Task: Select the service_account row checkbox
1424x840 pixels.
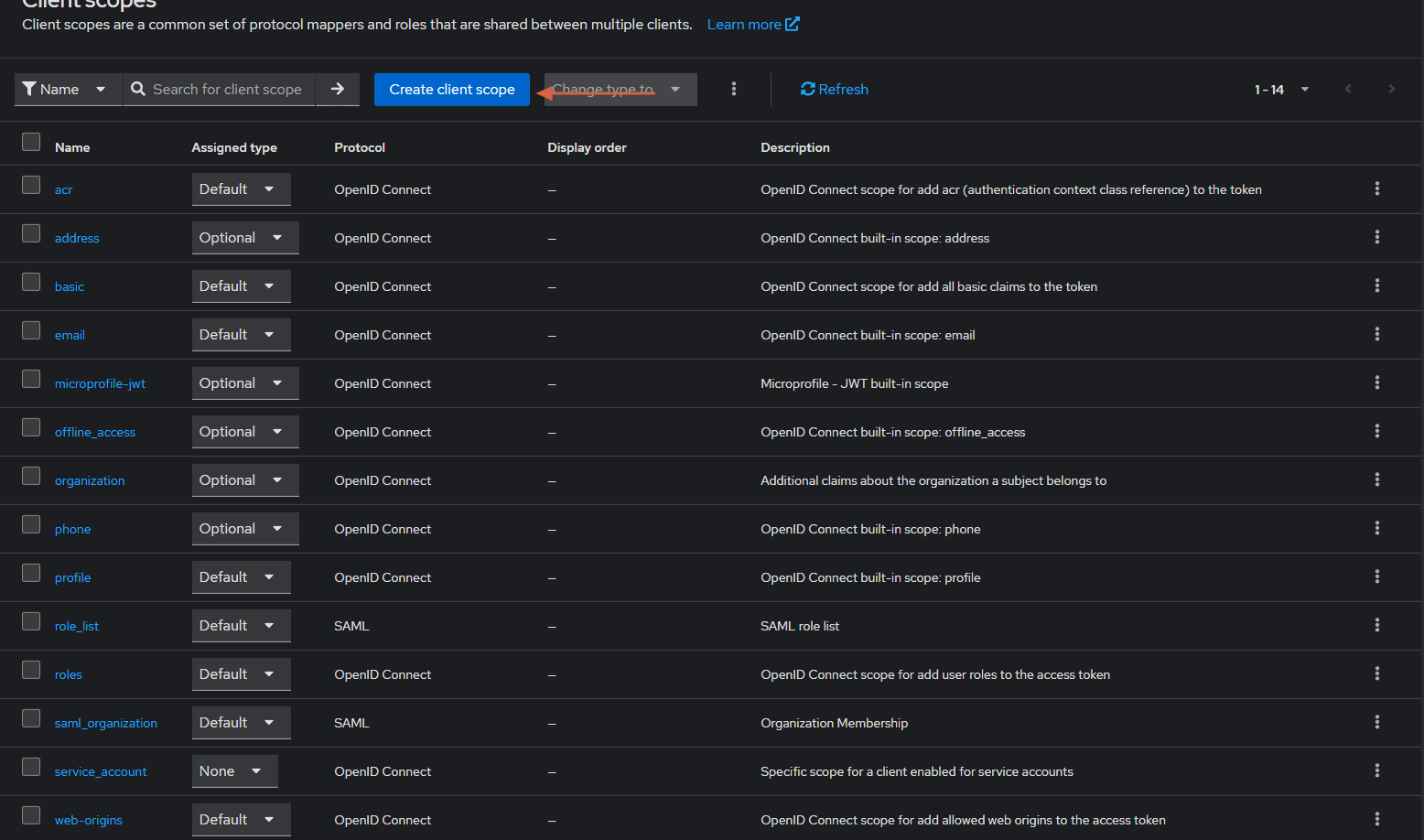Action: click(31, 767)
